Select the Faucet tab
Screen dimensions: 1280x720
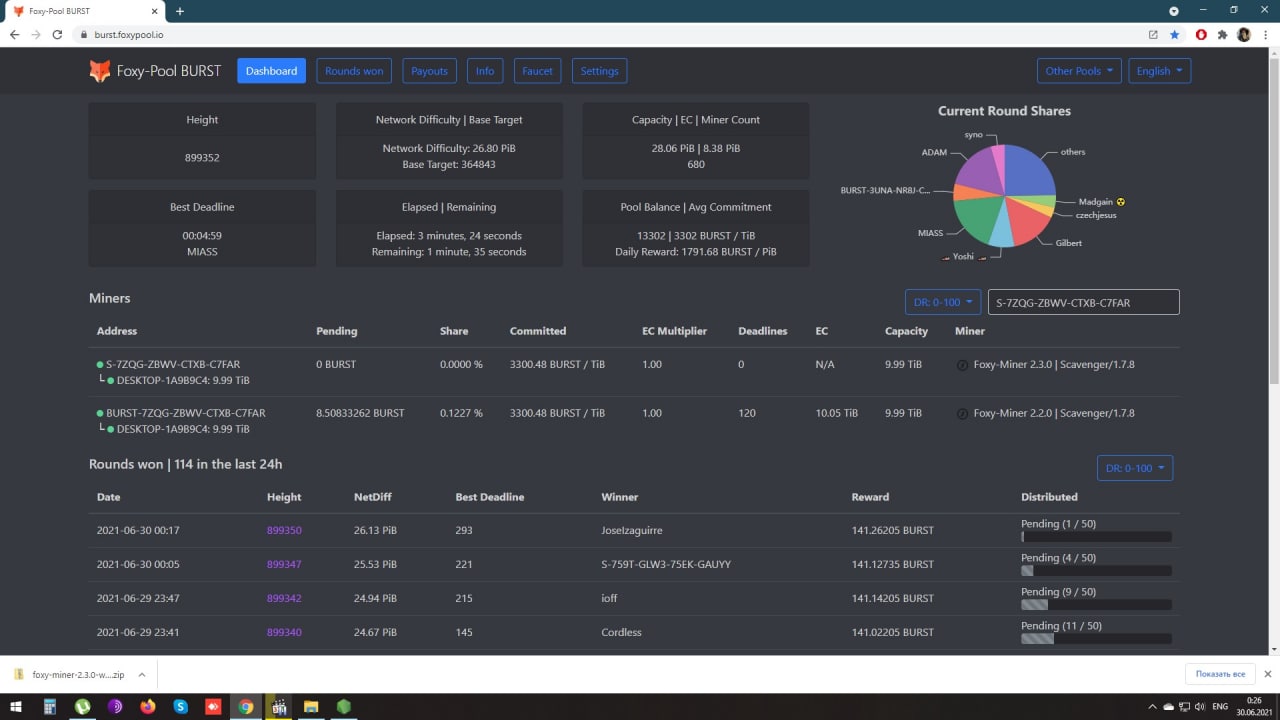(537, 71)
